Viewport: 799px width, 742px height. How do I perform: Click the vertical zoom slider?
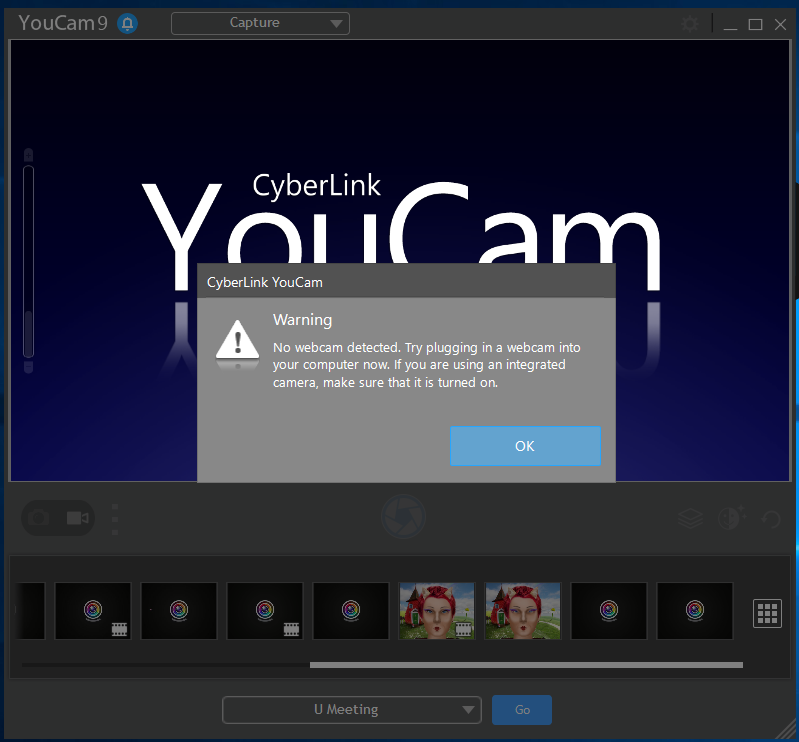29,261
